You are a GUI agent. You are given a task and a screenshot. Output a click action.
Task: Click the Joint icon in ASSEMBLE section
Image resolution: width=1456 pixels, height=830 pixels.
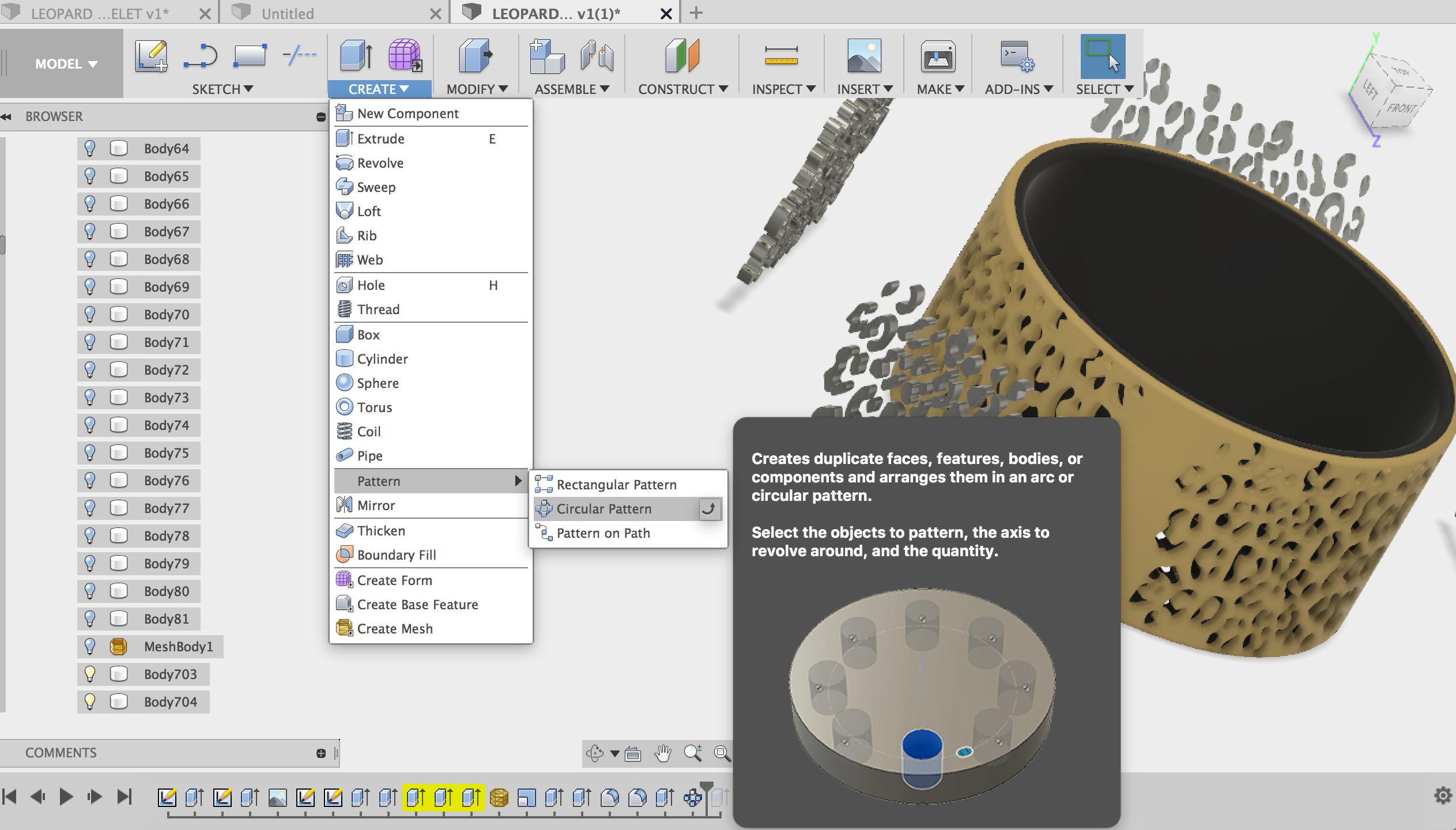(x=597, y=56)
